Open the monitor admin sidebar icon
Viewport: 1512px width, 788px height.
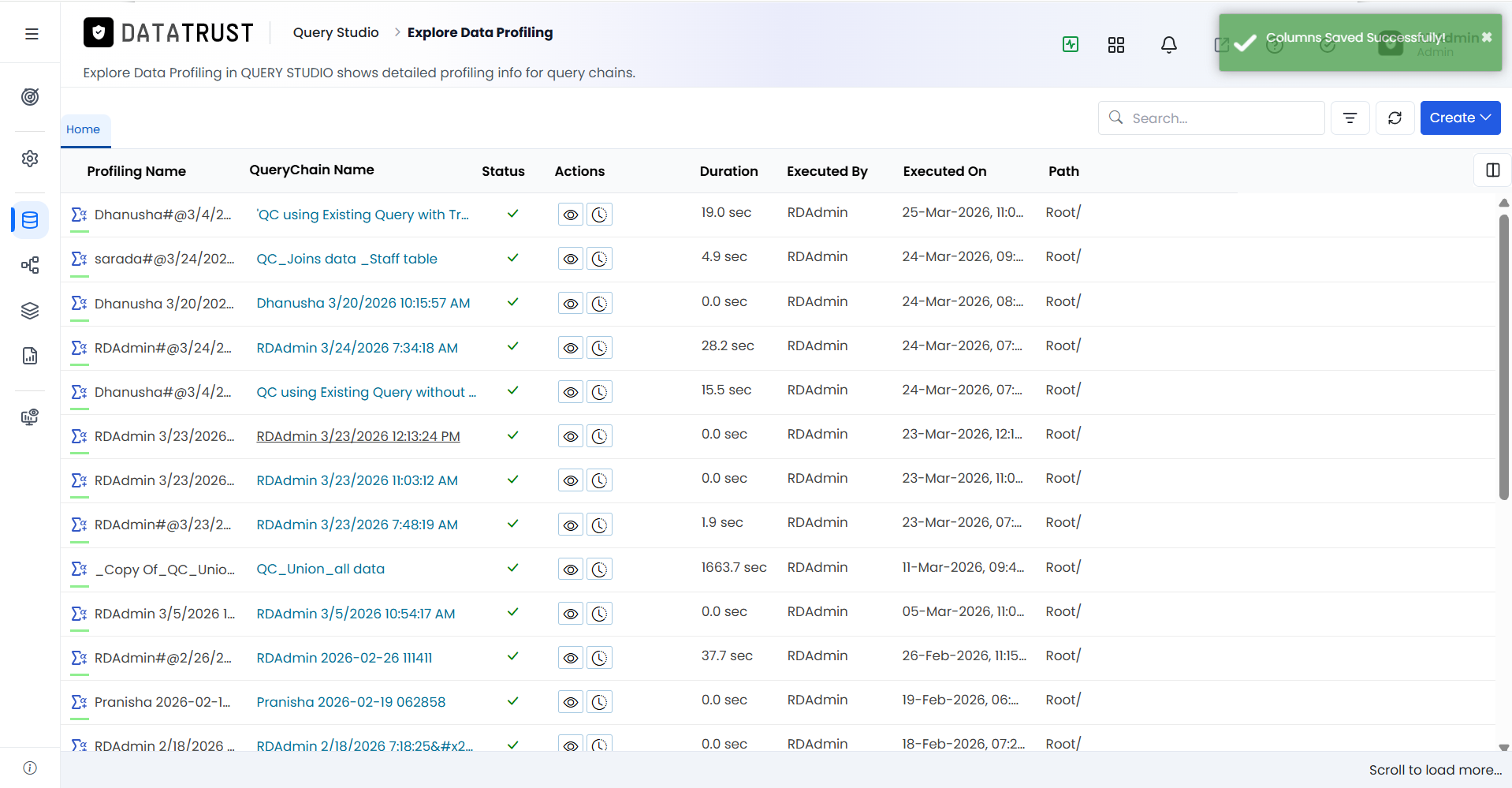[30, 417]
